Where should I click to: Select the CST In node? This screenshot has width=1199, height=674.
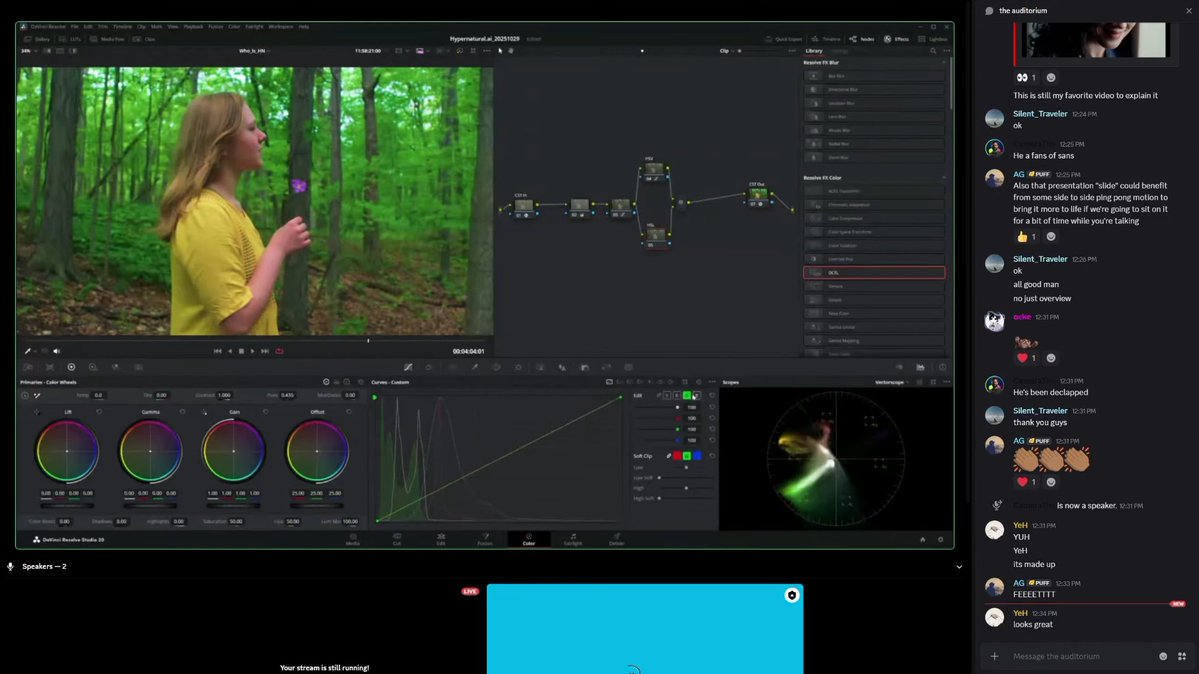pos(523,205)
